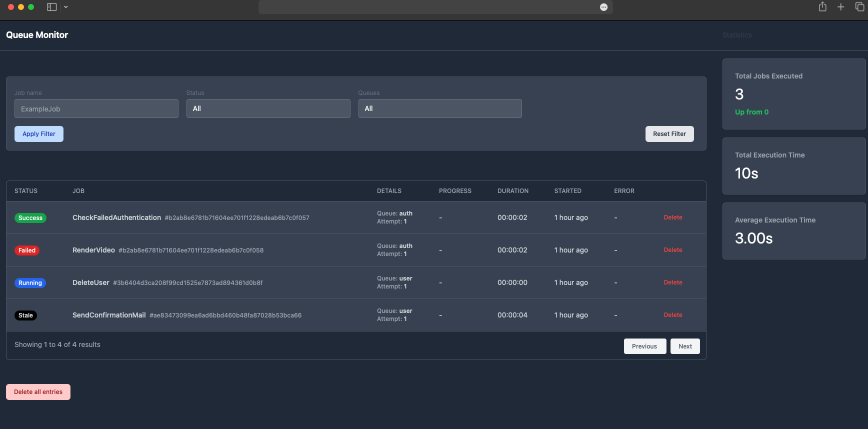Click the Running status badge

point(30,283)
